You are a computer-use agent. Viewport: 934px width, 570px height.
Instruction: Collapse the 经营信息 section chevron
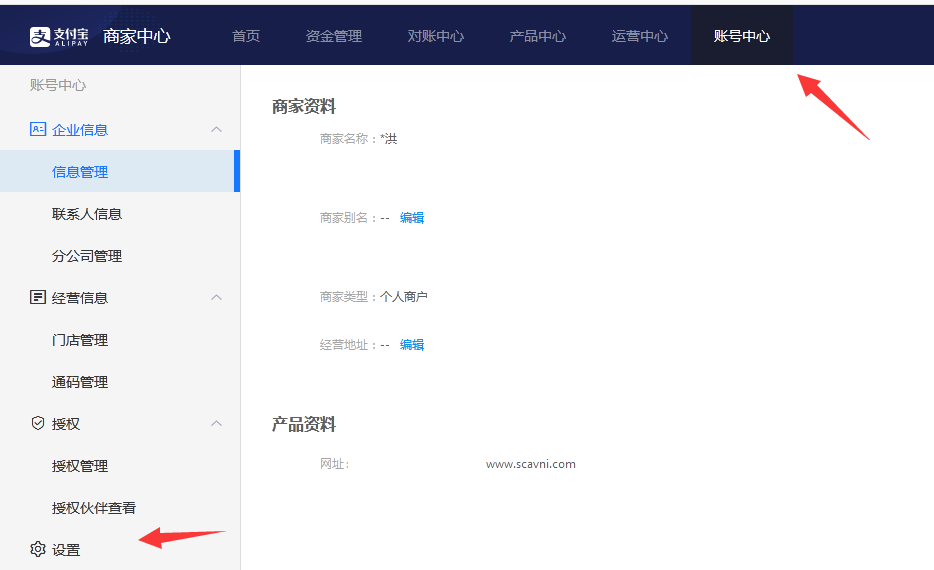tap(216, 297)
